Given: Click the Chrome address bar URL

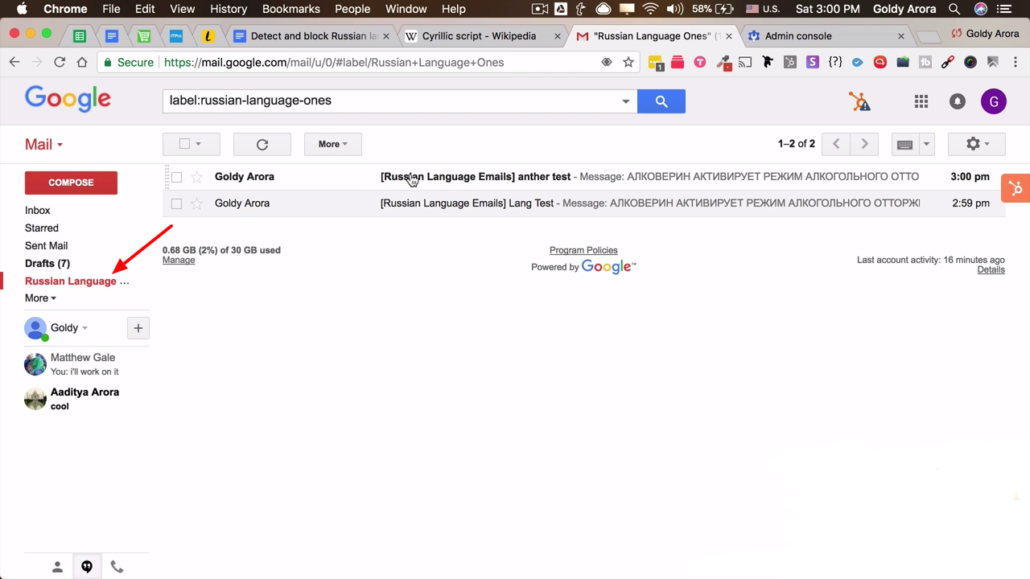Looking at the screenshot, I should tap(334, 62).
